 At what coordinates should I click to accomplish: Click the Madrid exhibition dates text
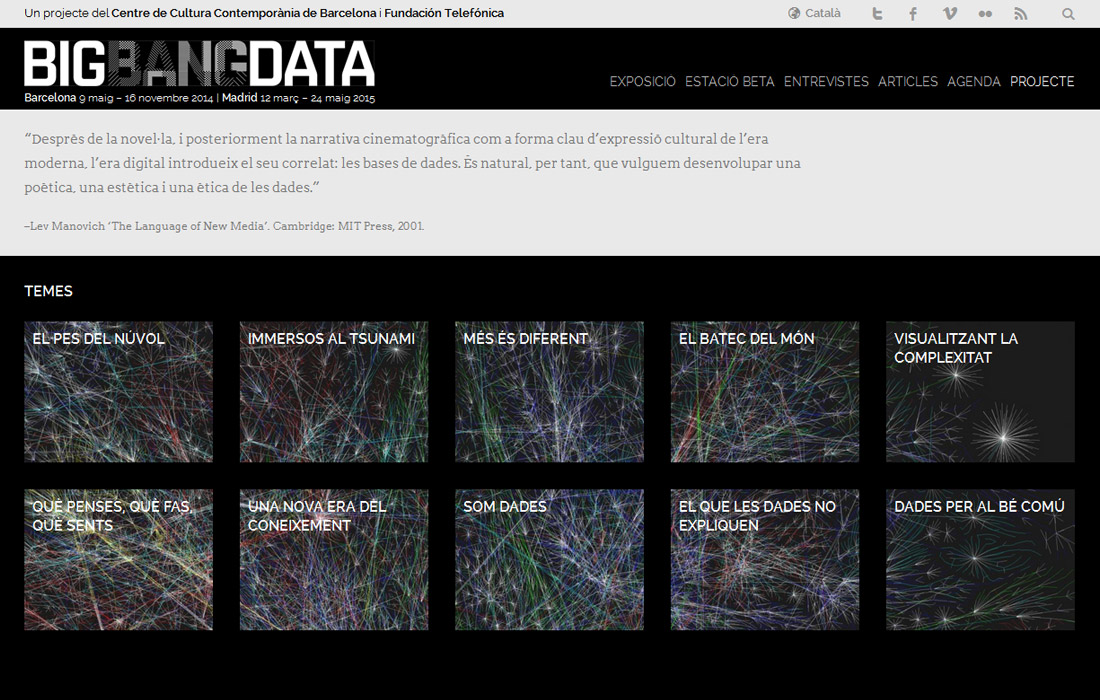(x=299, y=98)
